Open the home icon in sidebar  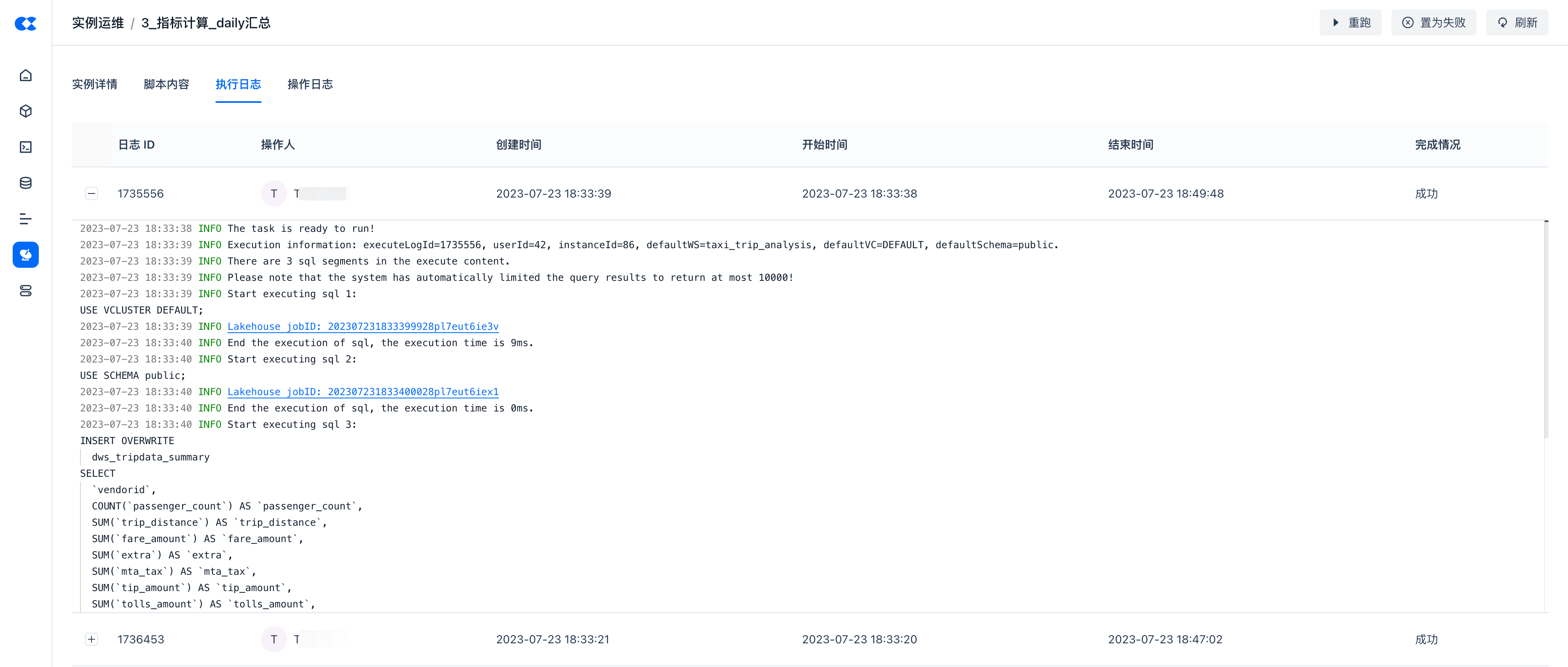click(x=26, y=76)
